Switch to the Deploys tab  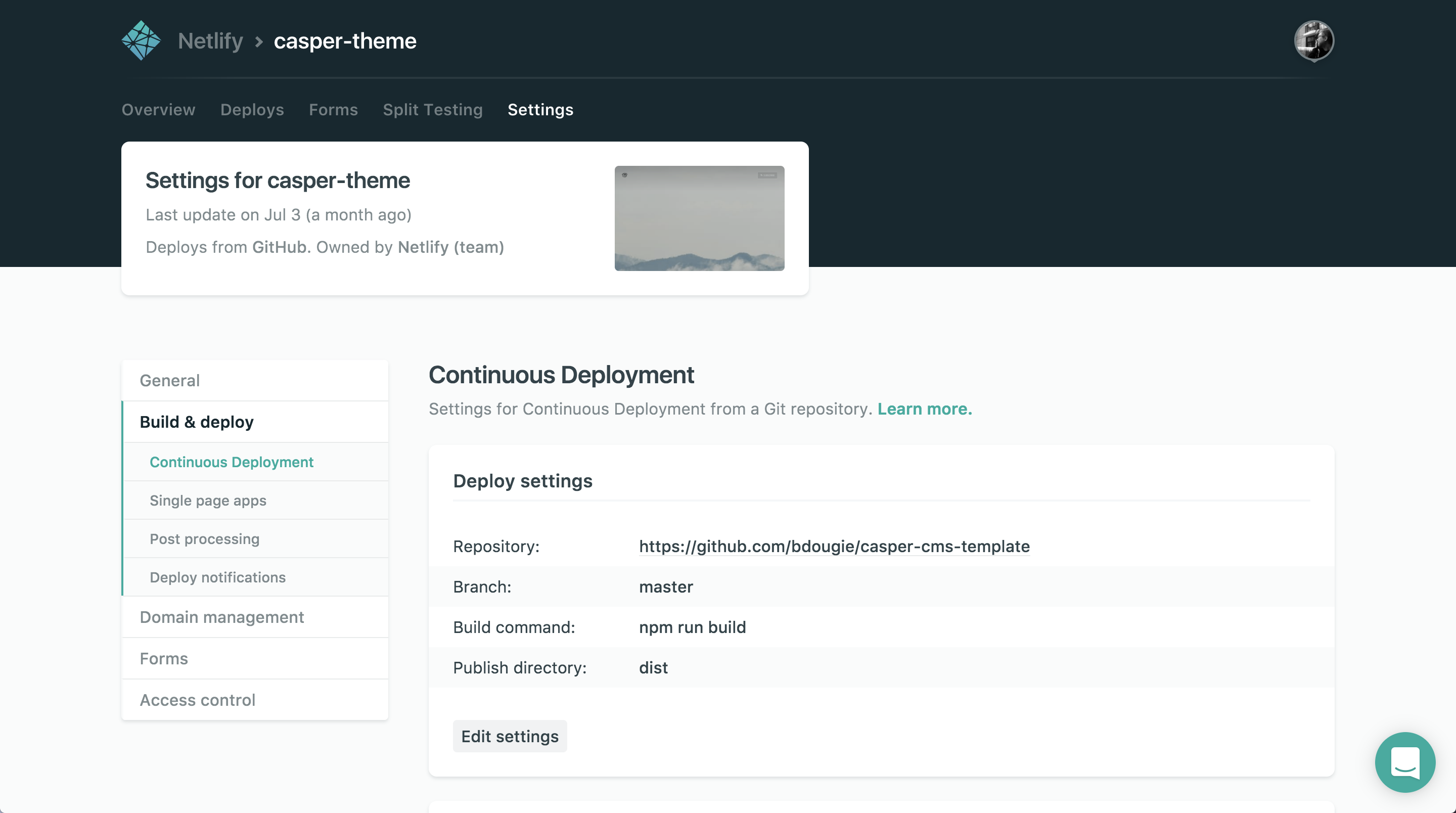point(252,110)
